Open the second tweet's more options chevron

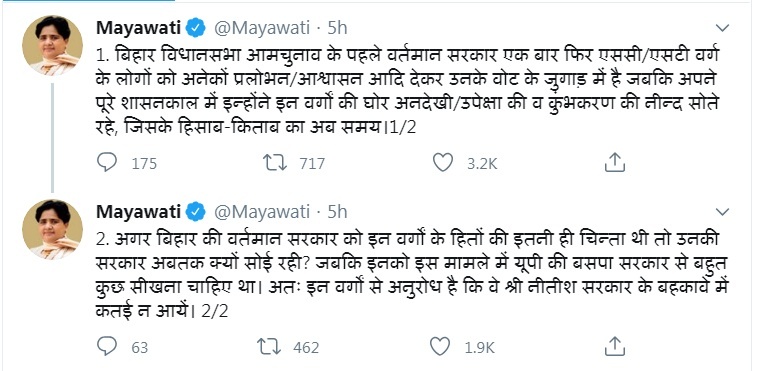723,212
